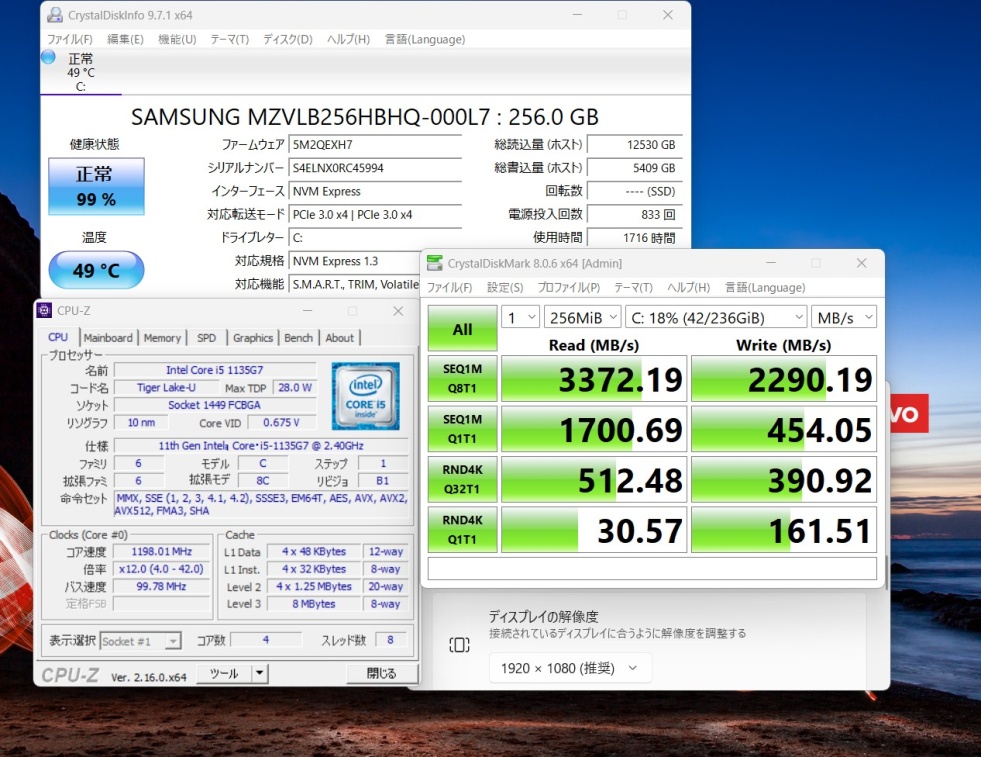Click the 正常 99% health status indicator
This screenshot has width=981, height=757.
click(x=96, y=186)
